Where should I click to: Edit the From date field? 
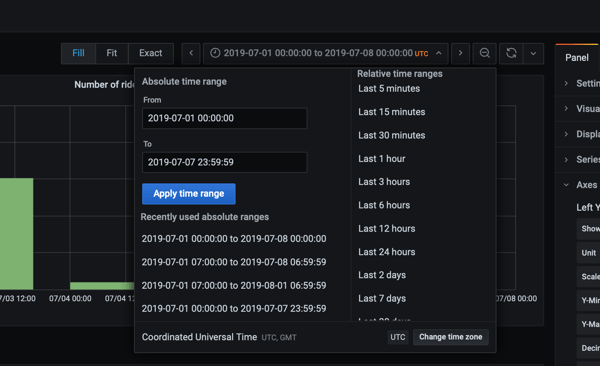point(225,118)
